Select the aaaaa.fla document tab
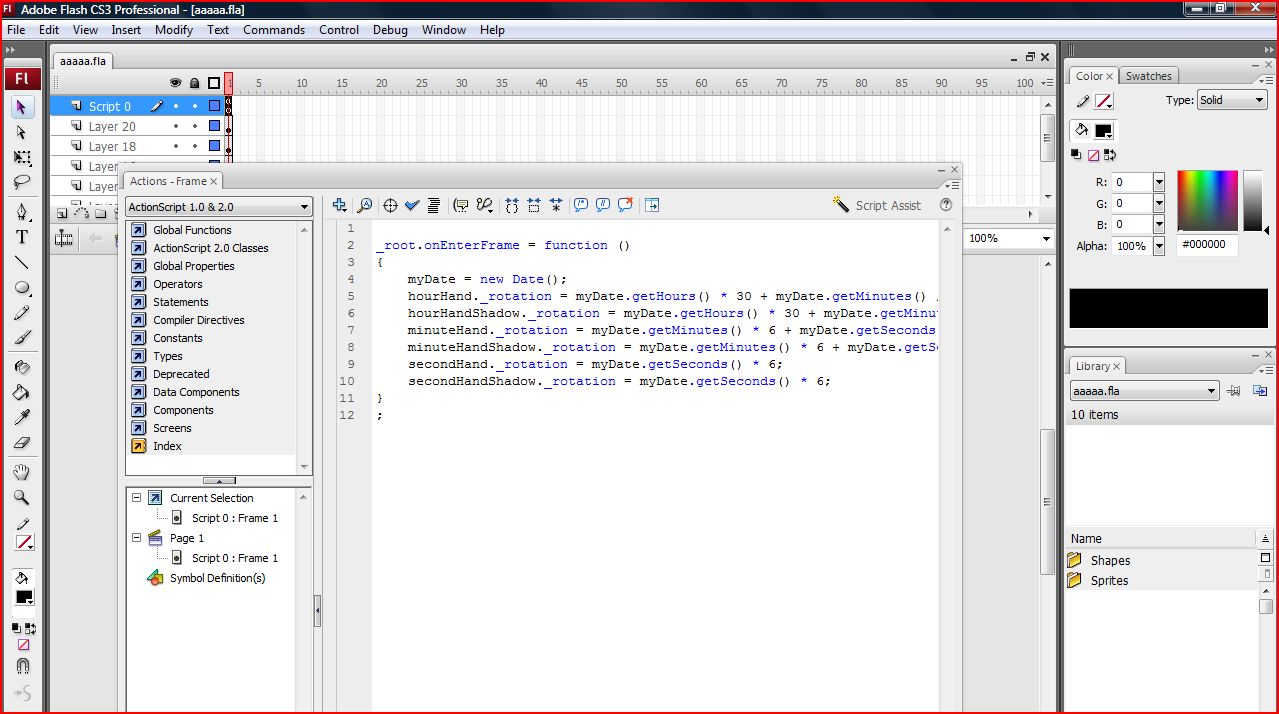The image size is (1279, 714). click(83, 60)
